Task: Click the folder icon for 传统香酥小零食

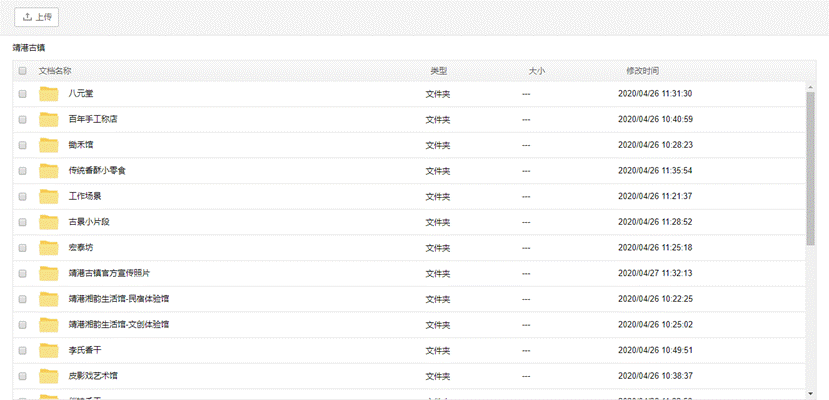Action: click(x=49, y=171)
